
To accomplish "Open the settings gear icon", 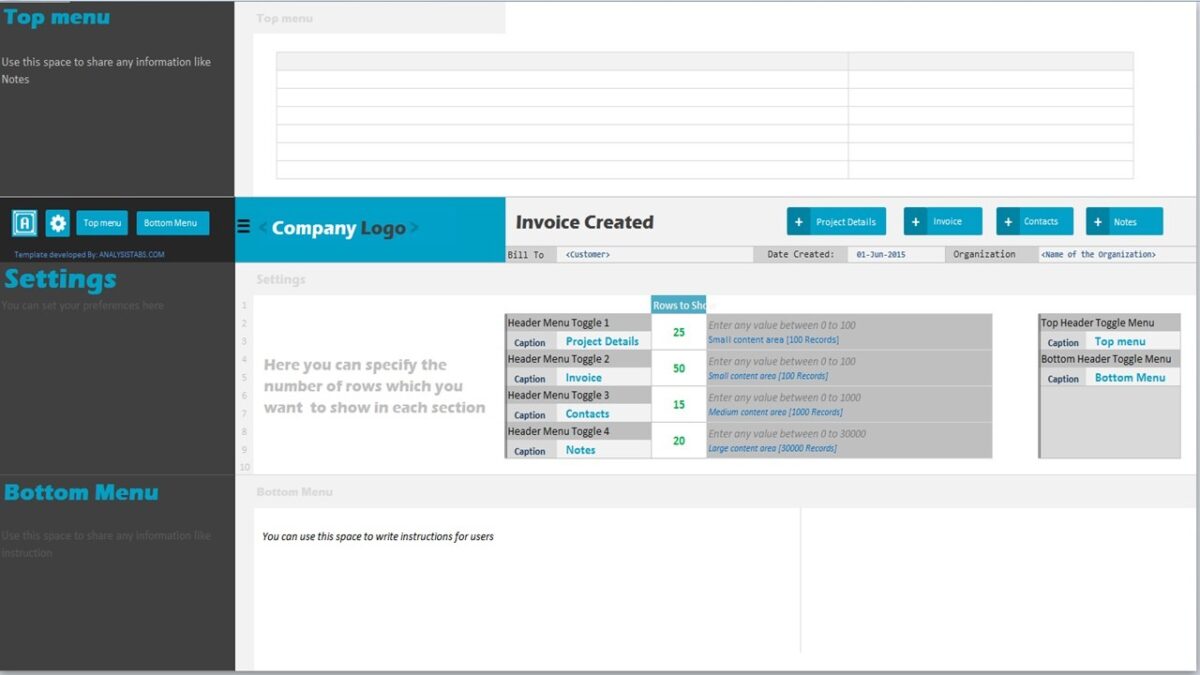I will point(57,222).
